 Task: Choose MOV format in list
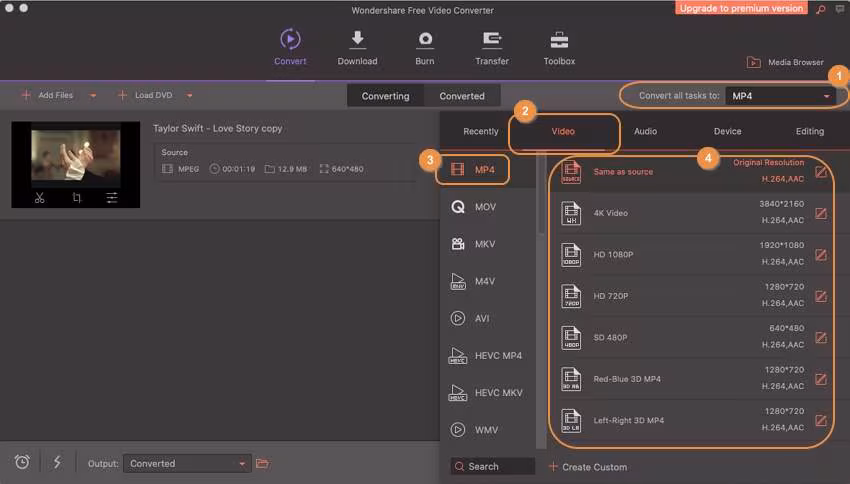pyautogui.click(x=487, y=207)
